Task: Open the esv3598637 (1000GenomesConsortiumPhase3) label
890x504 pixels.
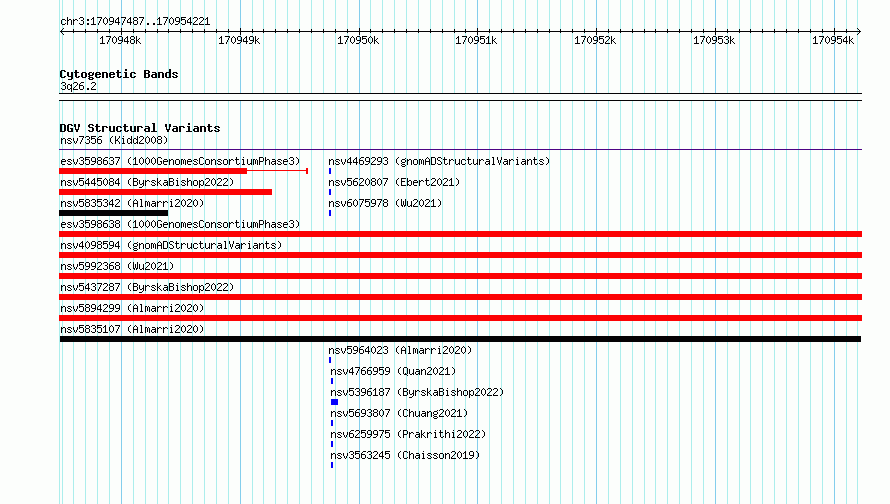Action: click(x=180, y=161)
